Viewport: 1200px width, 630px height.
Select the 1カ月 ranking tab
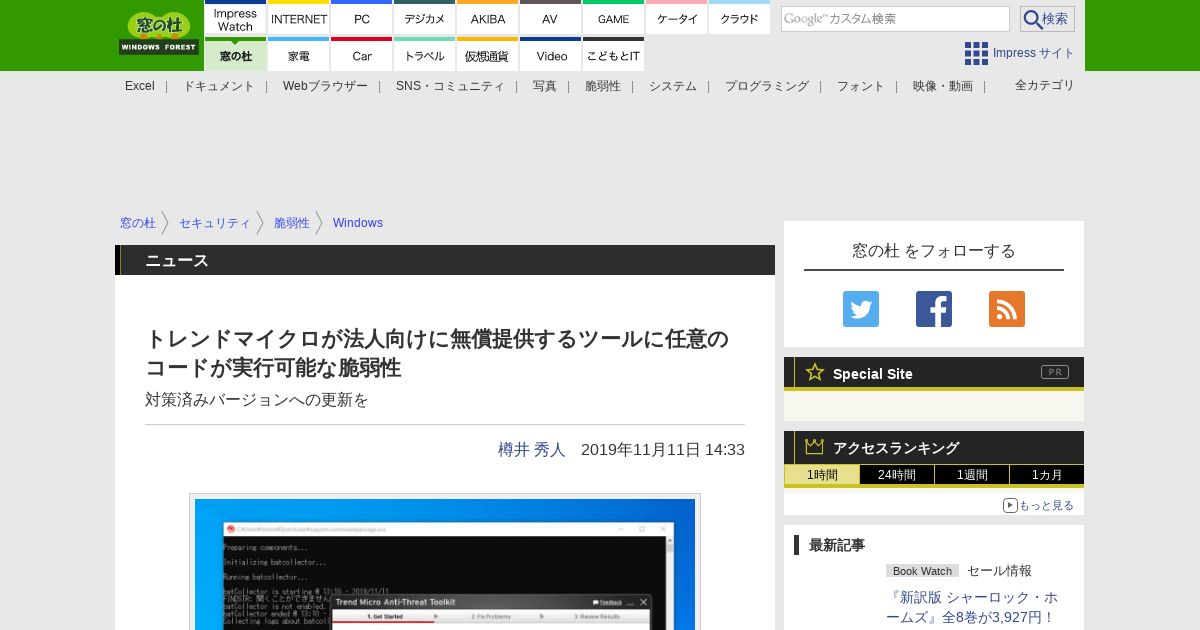tap(1047, 475)
